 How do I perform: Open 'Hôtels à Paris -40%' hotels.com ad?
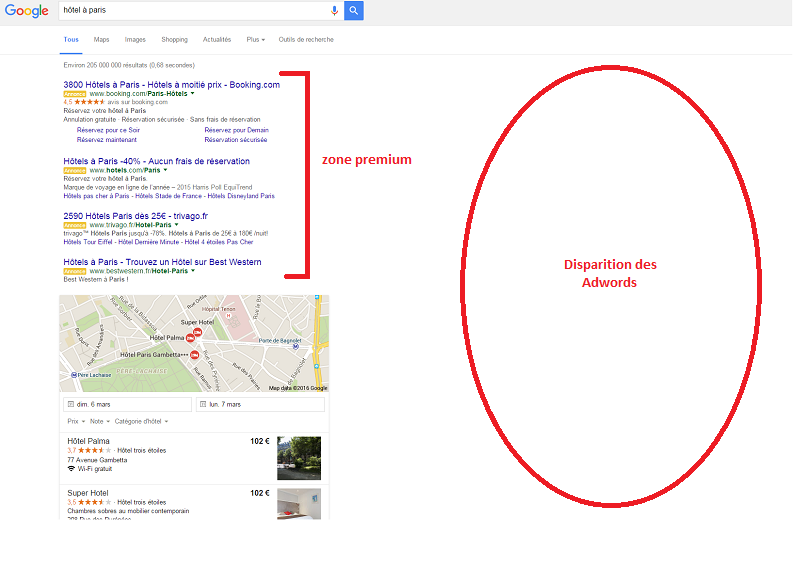156,161
